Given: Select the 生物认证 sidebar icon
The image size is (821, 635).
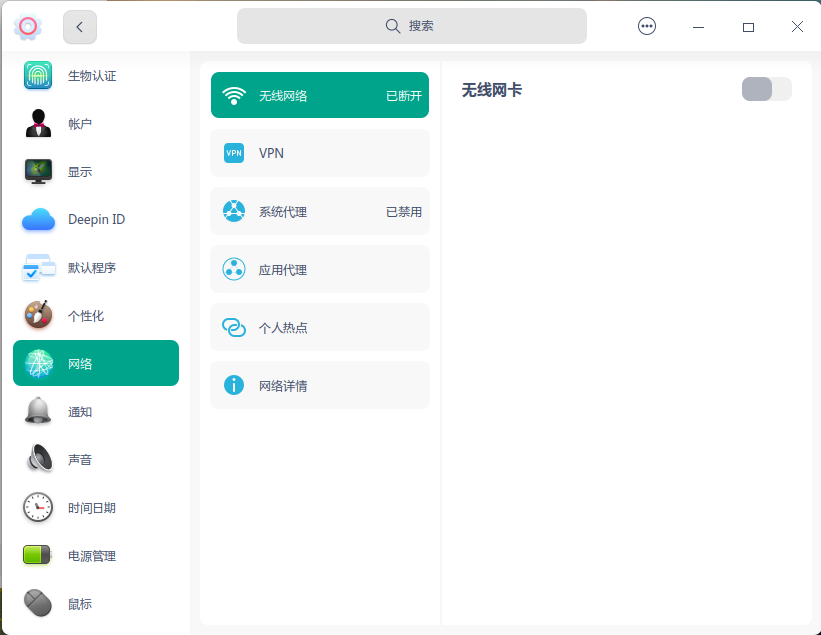Looking at the screenshot, I should 37,75.
